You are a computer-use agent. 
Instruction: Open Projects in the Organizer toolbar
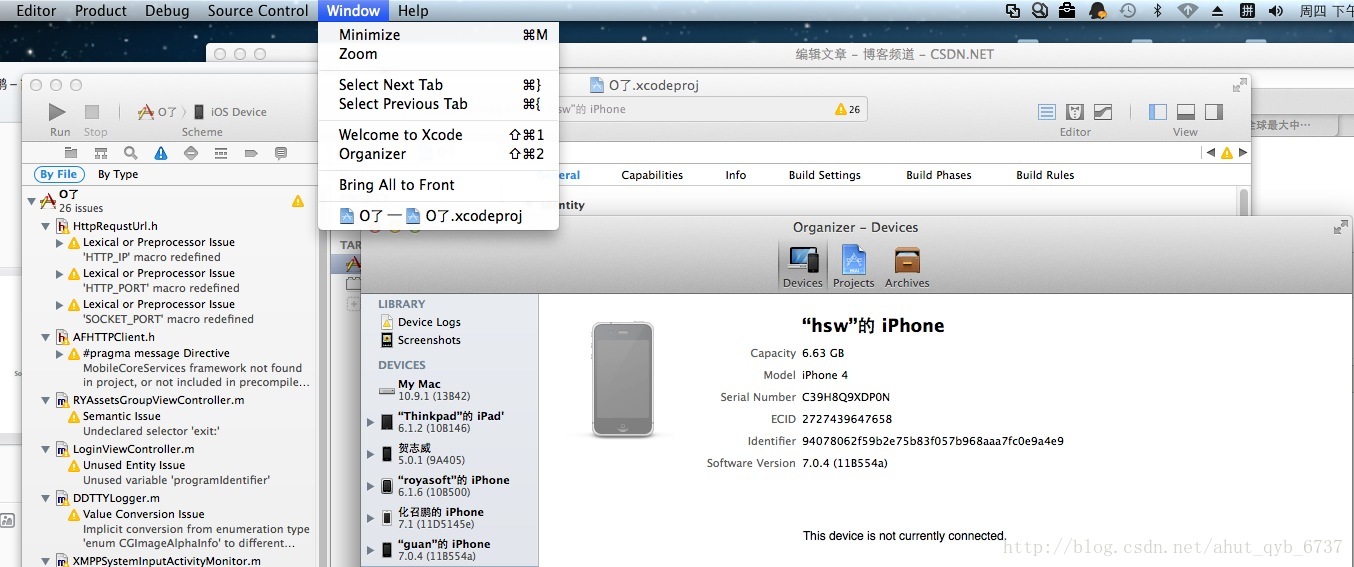pyautogui.click(x=853, y=266)
